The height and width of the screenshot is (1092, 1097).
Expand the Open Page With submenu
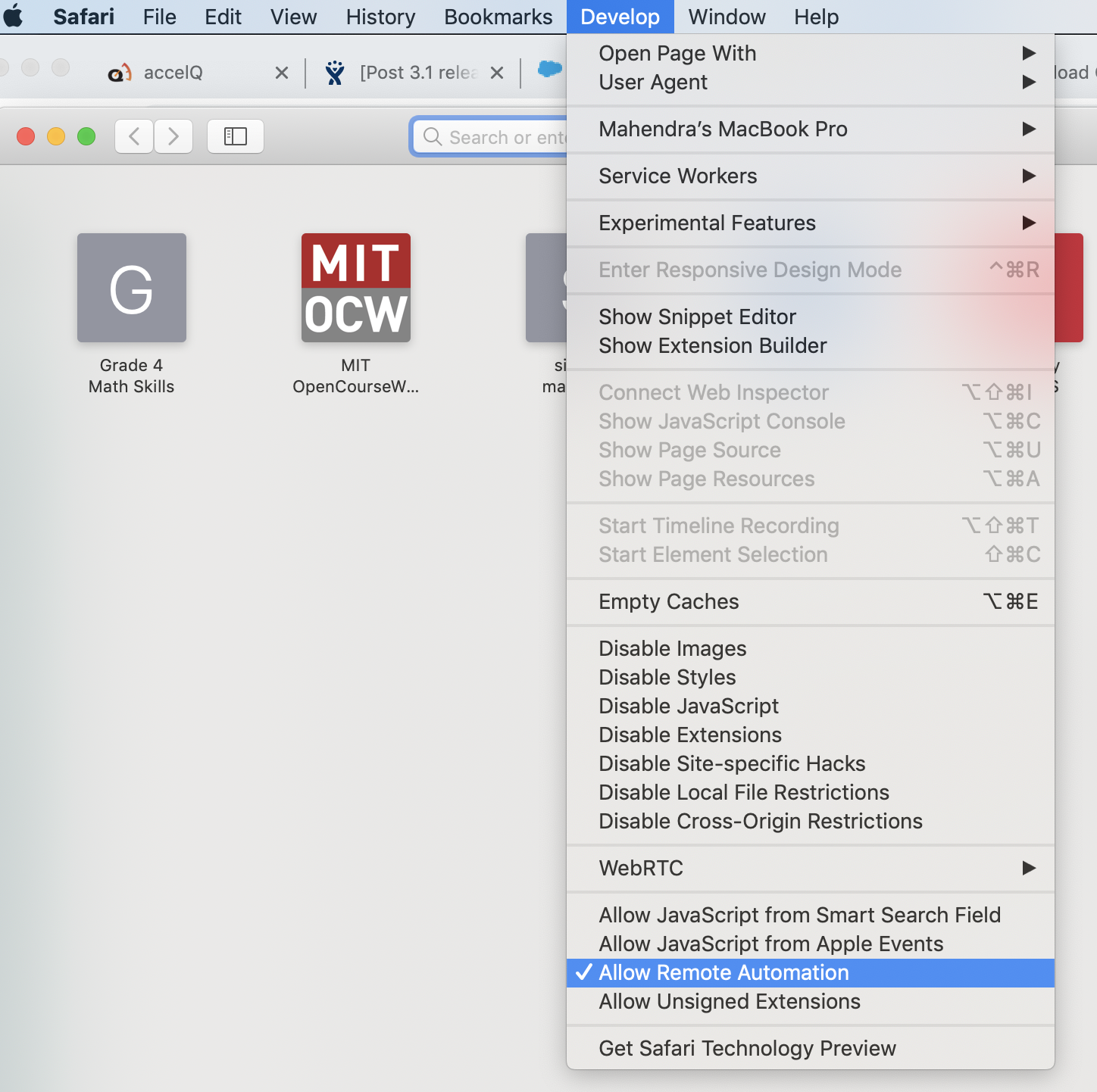point(811,53)
